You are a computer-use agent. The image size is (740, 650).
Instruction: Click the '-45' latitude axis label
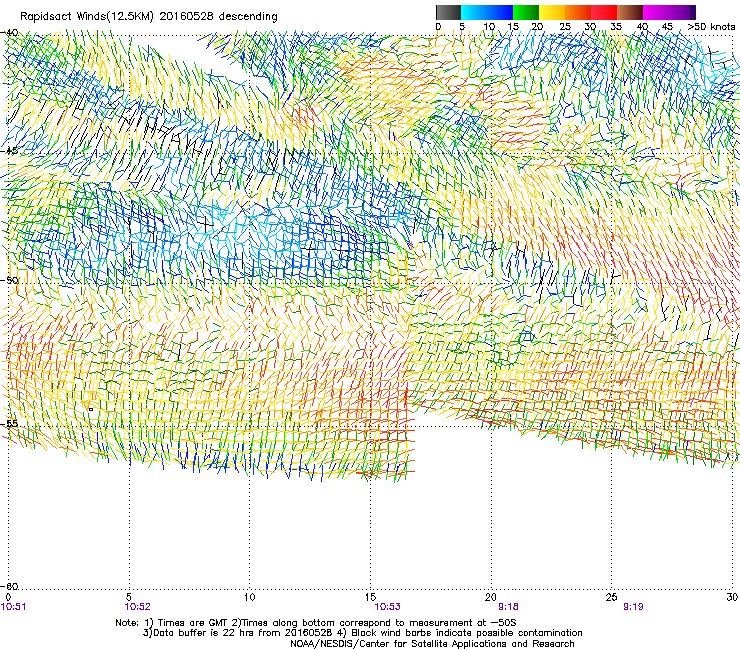10,151
